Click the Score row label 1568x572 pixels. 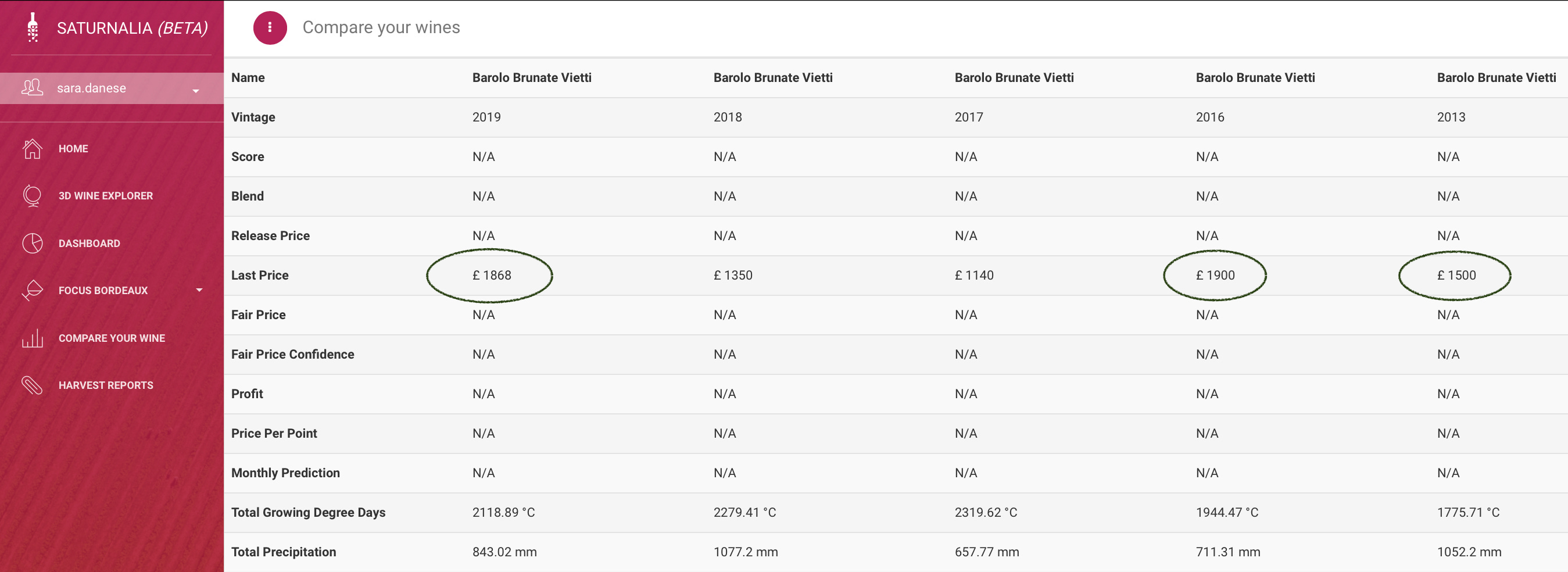click(x=248, y=156)
